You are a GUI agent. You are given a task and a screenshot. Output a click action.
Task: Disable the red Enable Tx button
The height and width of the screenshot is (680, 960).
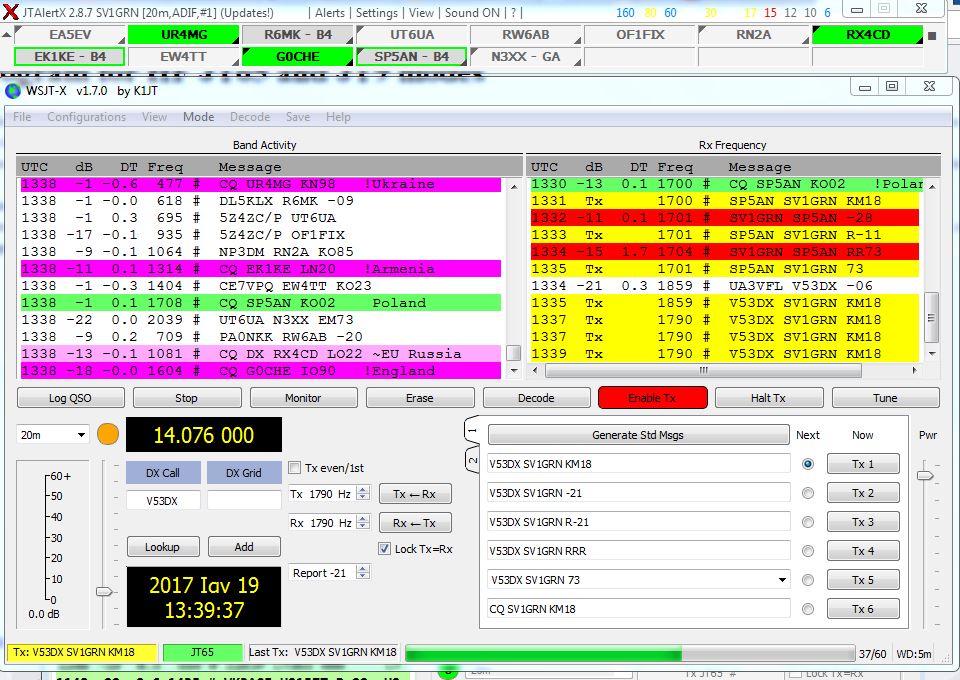coord(652,397)
